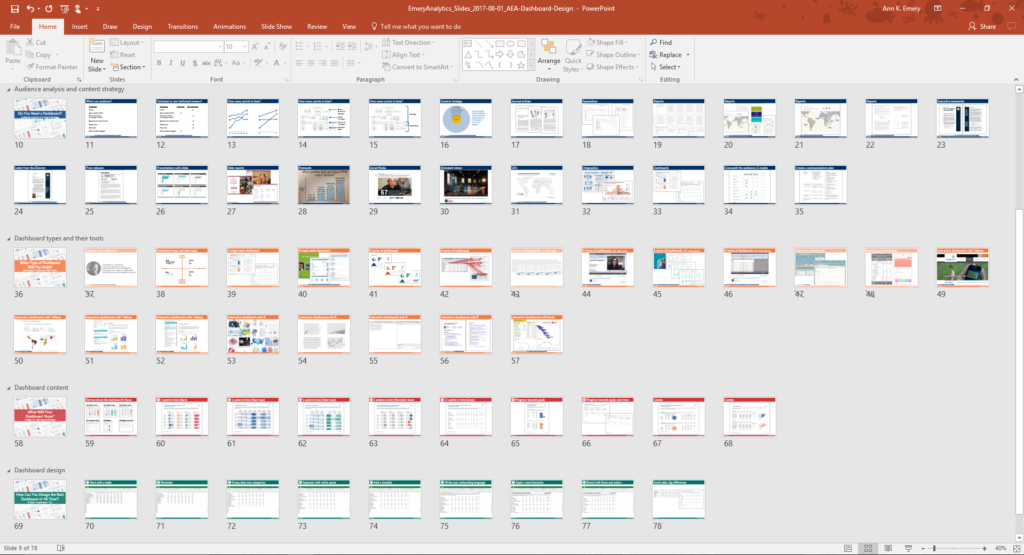The image size is (1024, 555).
Task: Start presentation from beginning icon
Action: [64, 8]
